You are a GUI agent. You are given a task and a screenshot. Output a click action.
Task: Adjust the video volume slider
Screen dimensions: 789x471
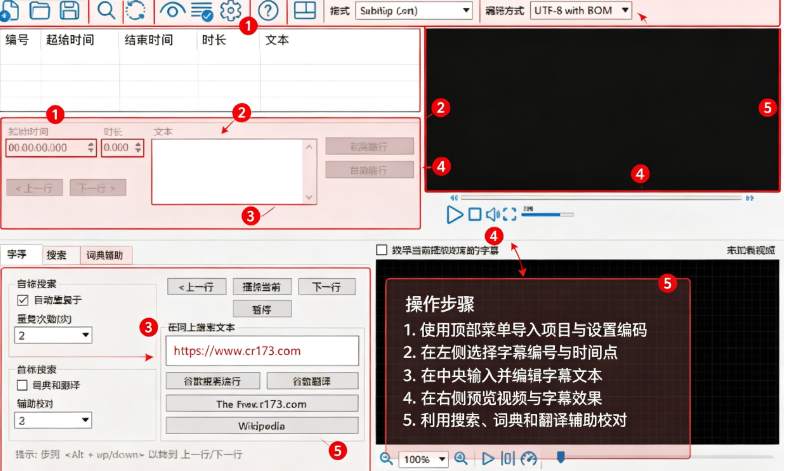coord(547,214)
